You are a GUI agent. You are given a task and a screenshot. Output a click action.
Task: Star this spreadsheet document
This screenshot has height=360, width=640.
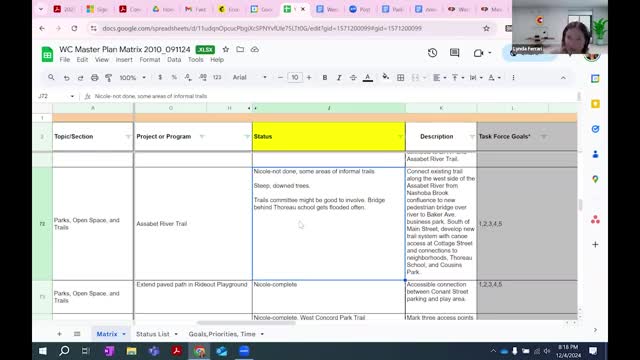point(226,49)
